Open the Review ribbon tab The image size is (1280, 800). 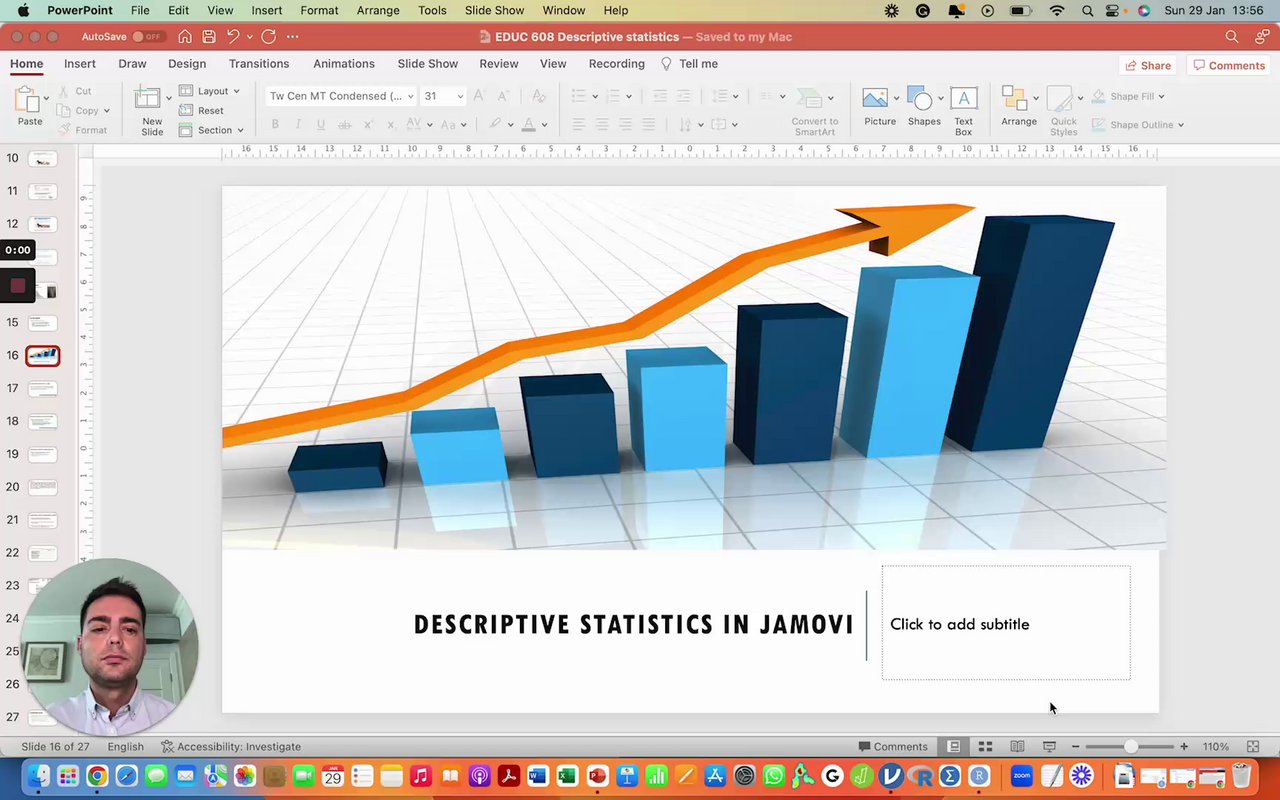pyautogui.click(x=499, y=64)
